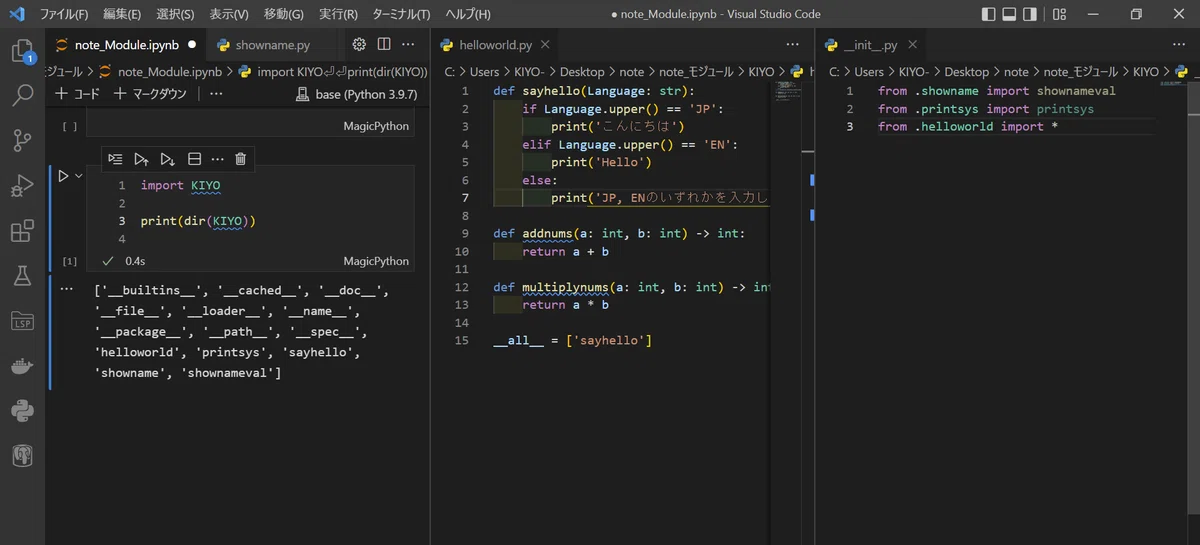Viewport: 1200px width, 545px height.
Task: Open notebook toolbar overflow ellipsis next to マークダウン
Action: [x=216, y=94]
